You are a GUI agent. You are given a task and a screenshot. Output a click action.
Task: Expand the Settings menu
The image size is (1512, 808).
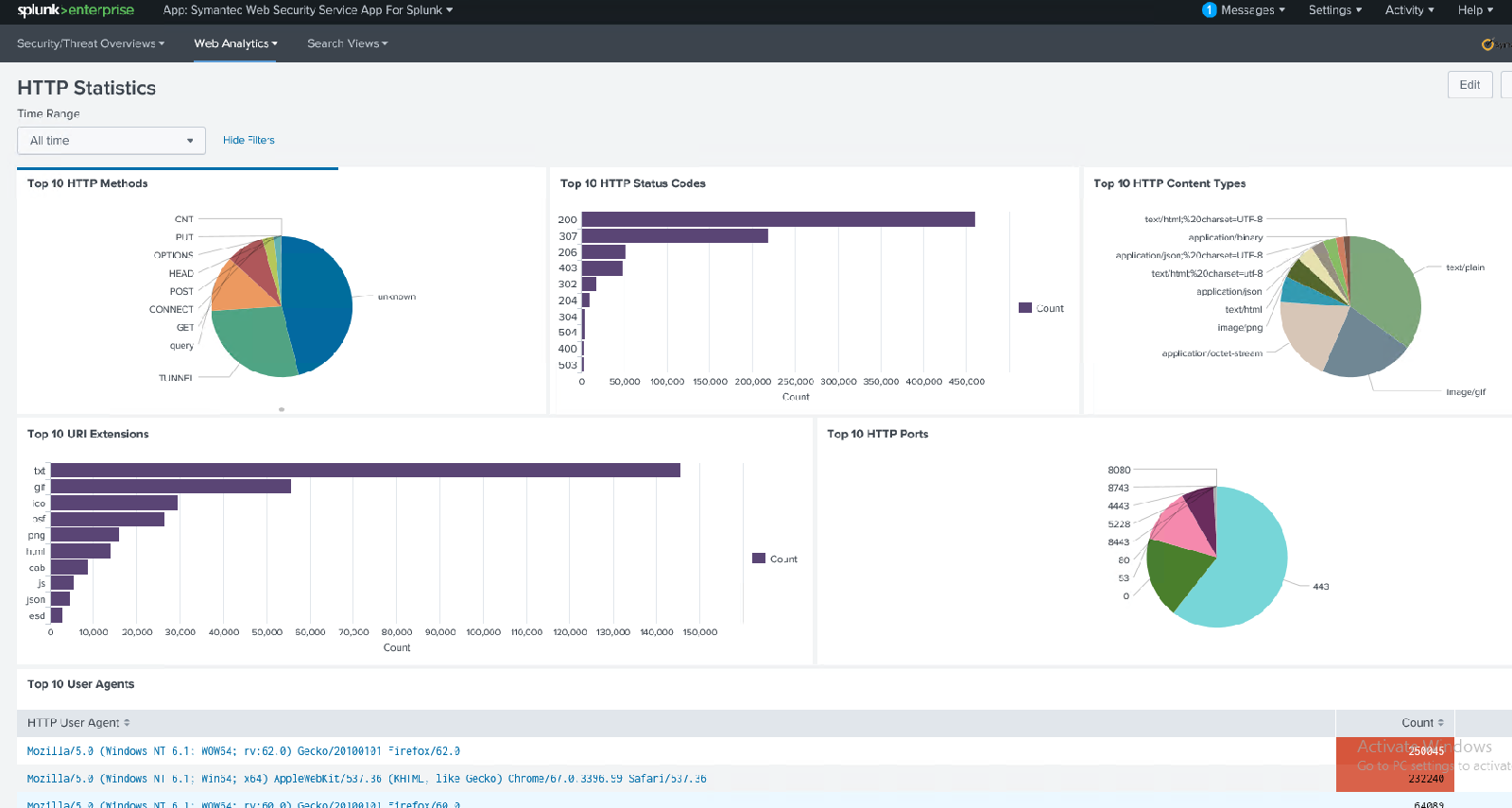1334,10
